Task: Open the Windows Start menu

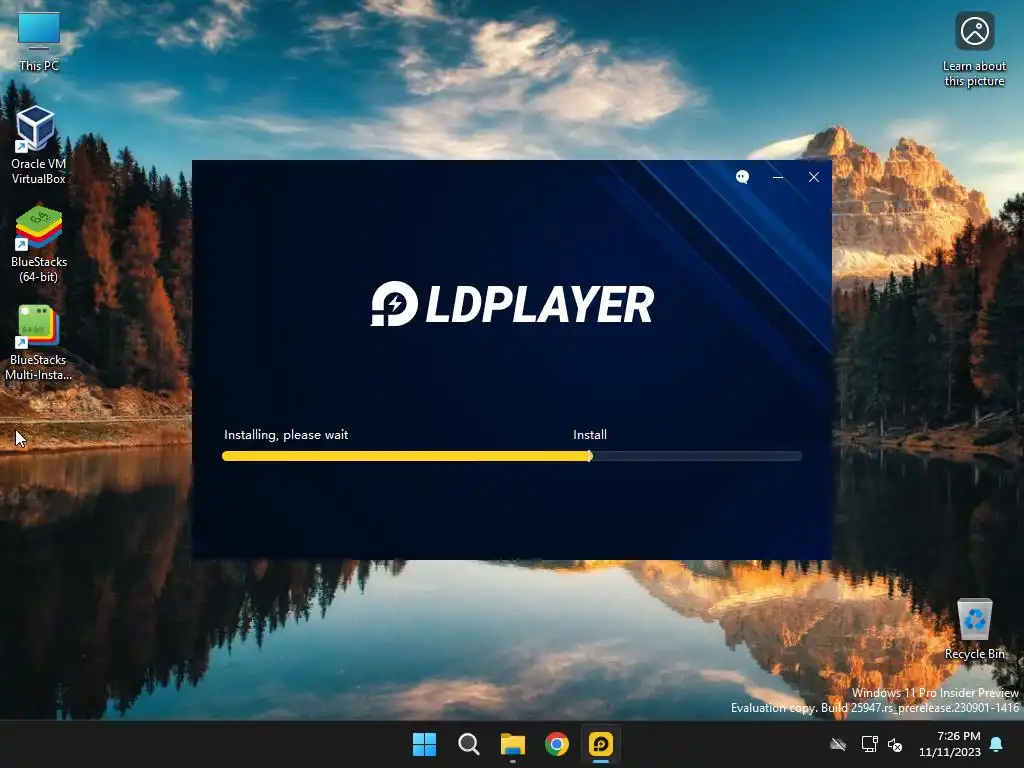Action: (x=424, y=744)
